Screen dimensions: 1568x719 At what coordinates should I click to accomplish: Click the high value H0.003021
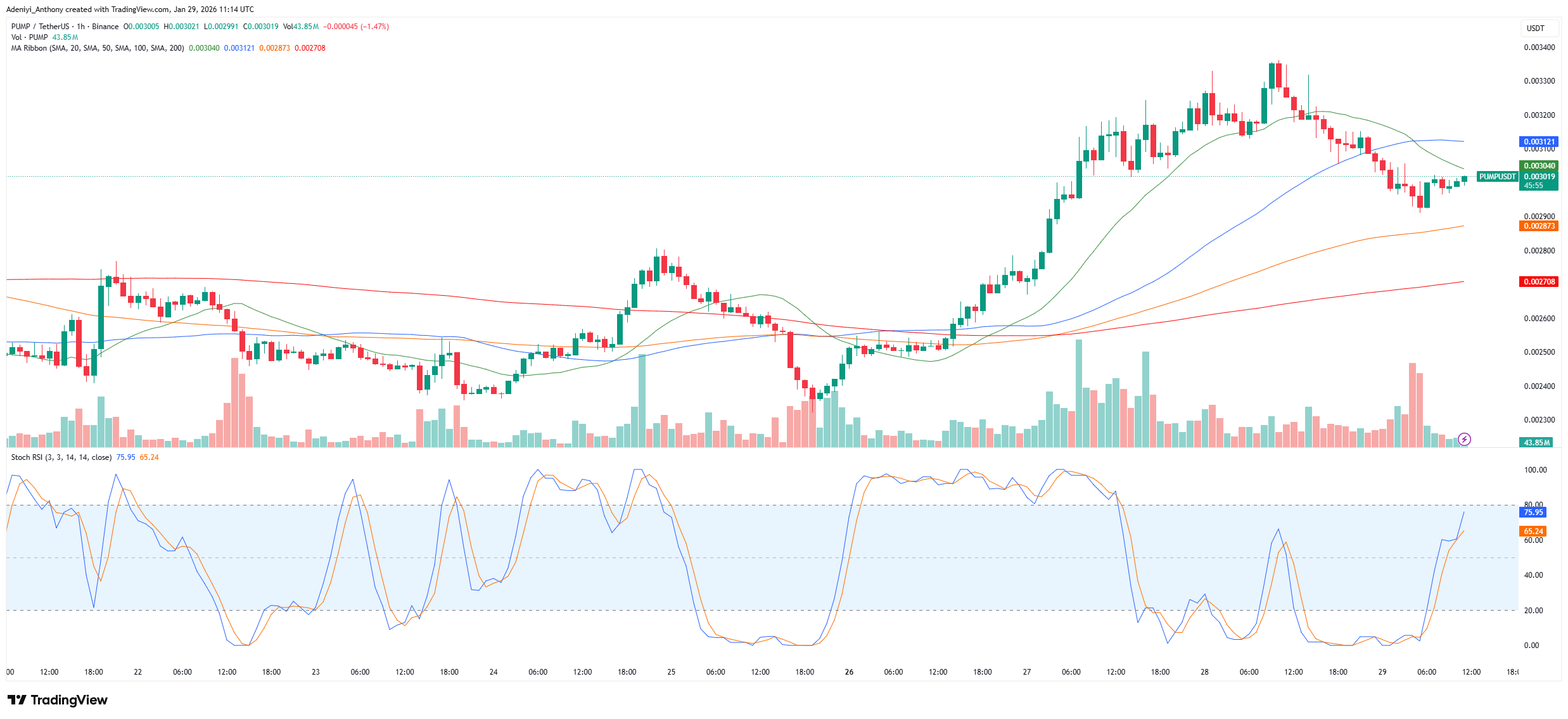pyautogui.click(x=181, y=27)
